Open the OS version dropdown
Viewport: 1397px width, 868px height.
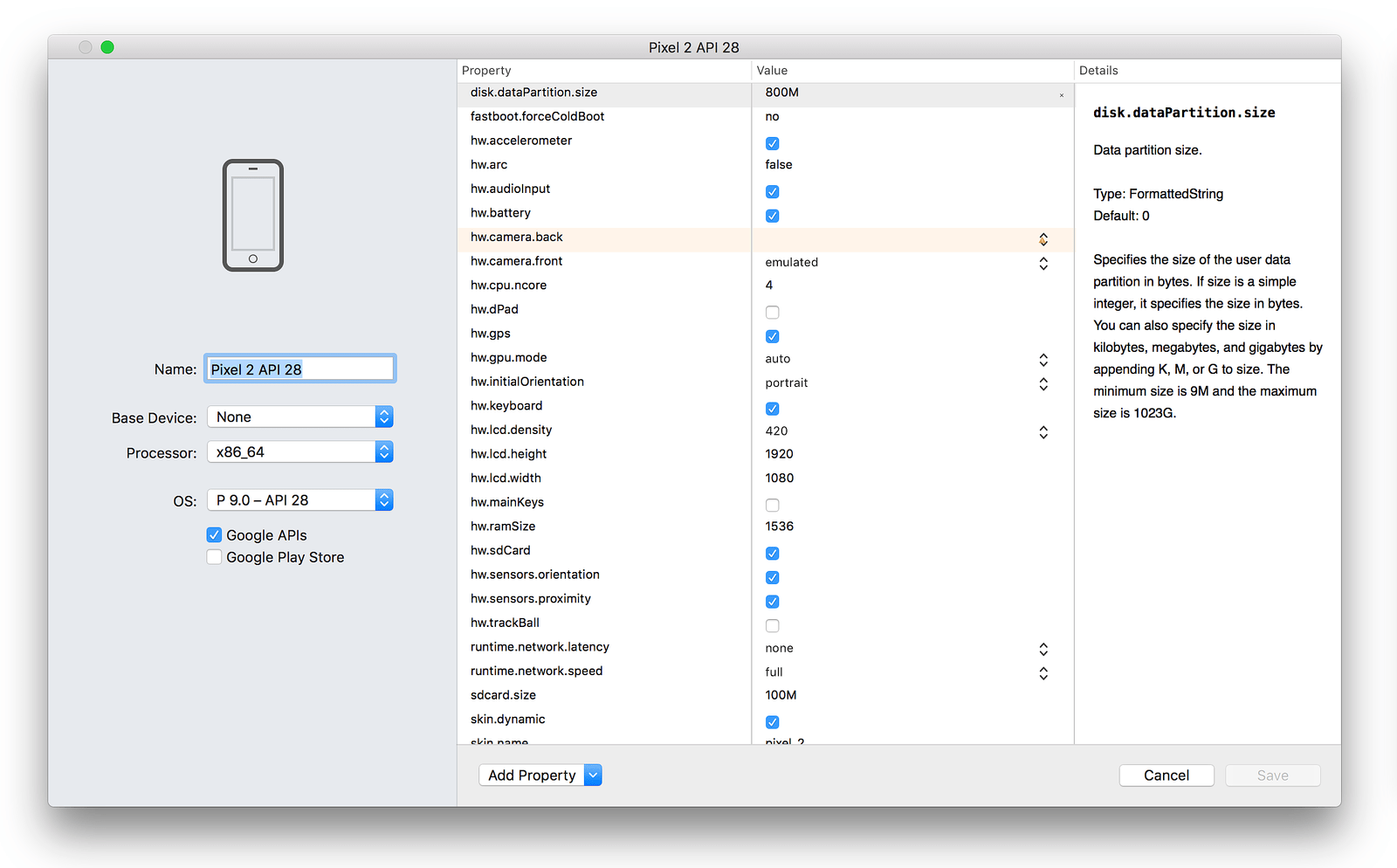click(x=384, y=499)
